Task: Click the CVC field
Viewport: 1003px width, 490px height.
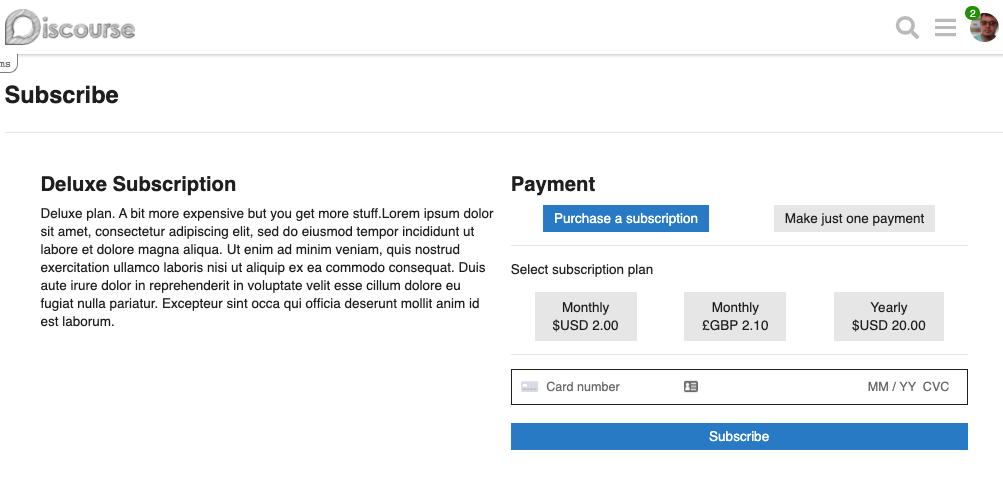Action: point(936,387)
